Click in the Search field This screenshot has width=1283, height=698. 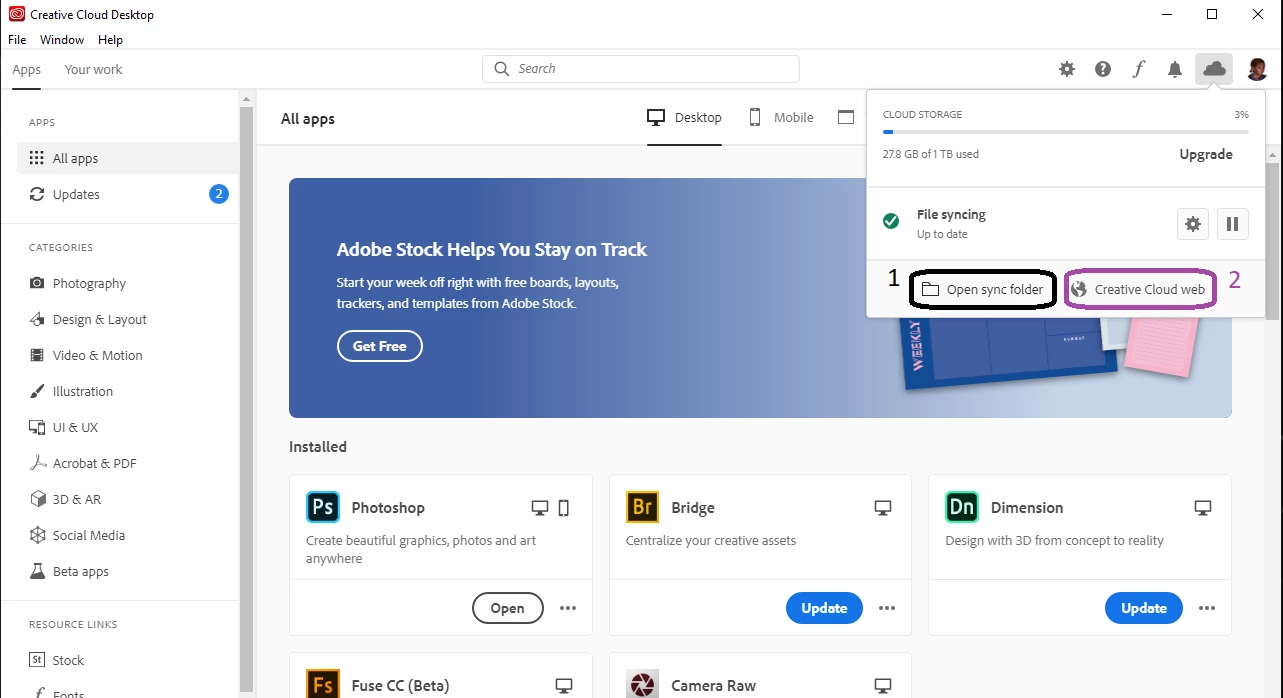click(641, 69)
